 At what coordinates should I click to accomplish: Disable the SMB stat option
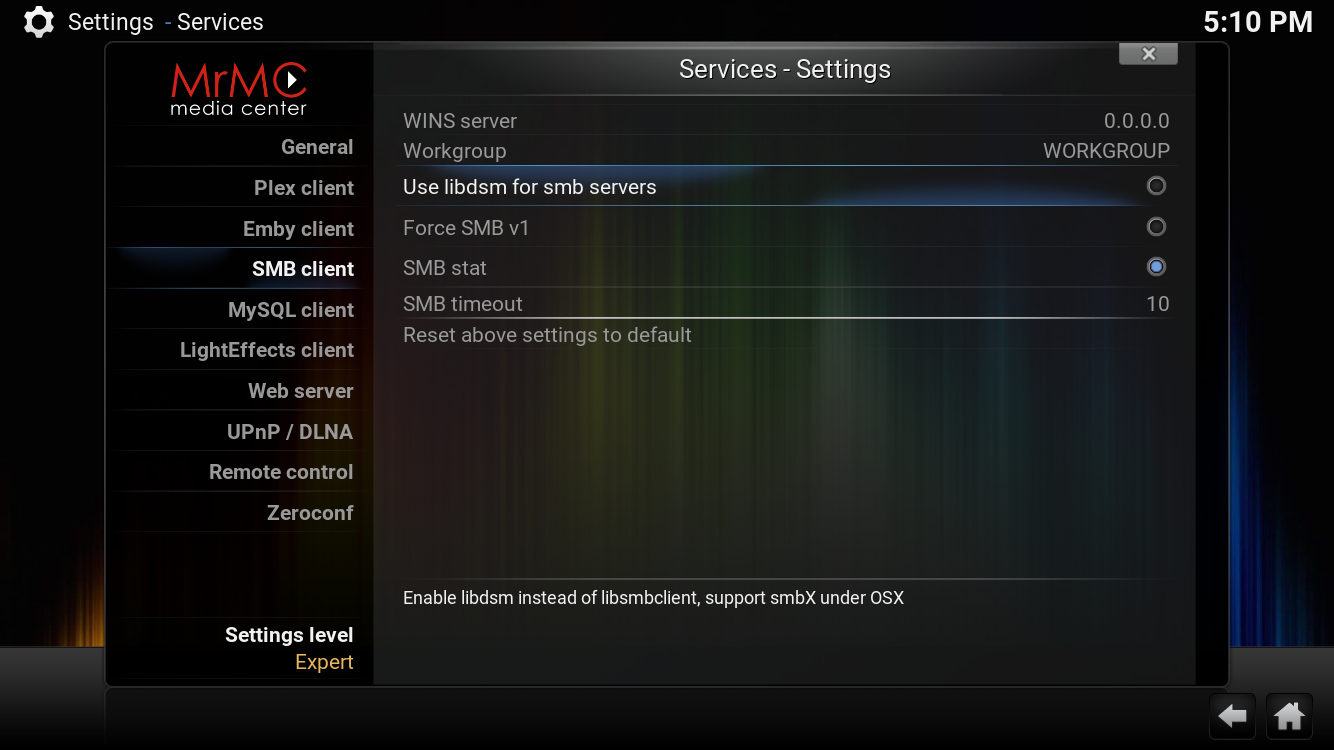coord(1156,267)
